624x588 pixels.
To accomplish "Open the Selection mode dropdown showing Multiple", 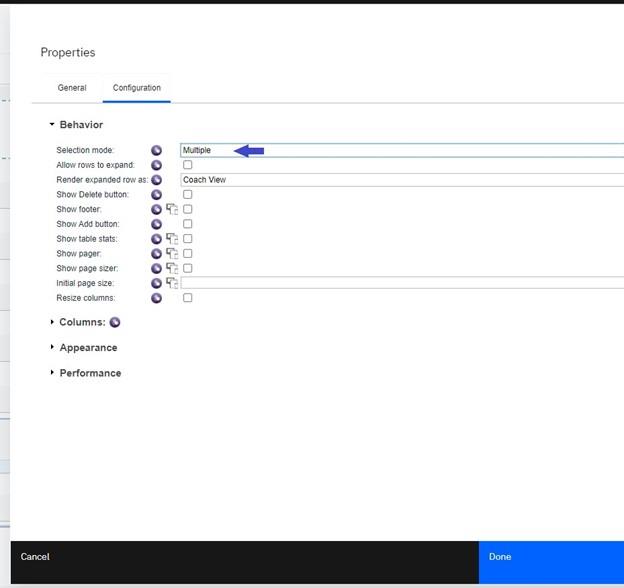I will 402,150.
